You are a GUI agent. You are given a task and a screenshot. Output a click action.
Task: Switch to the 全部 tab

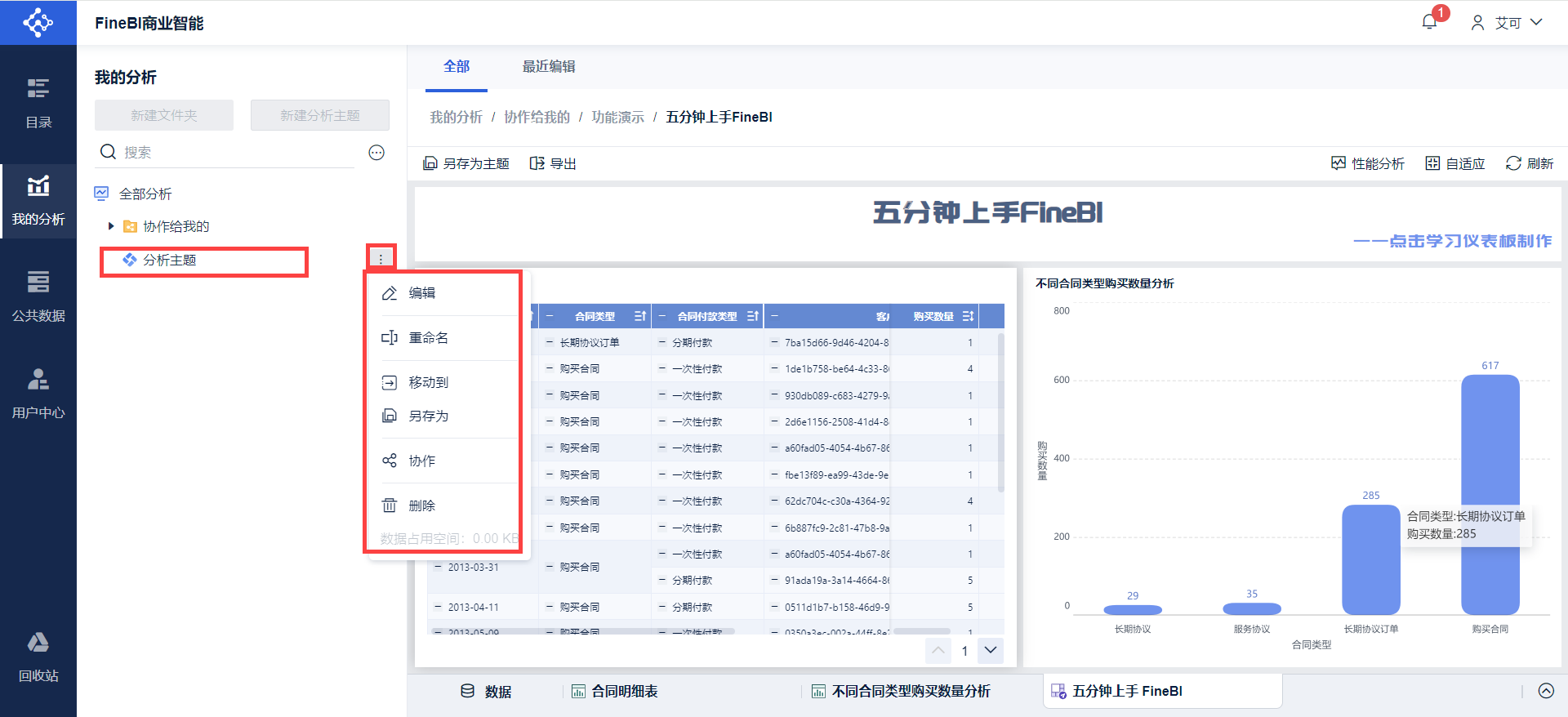click(457, 66)
